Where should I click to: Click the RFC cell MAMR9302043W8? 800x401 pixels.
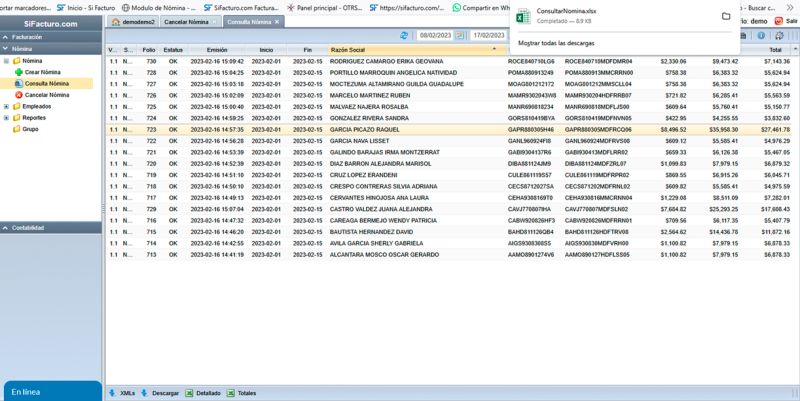coord(532,95)
